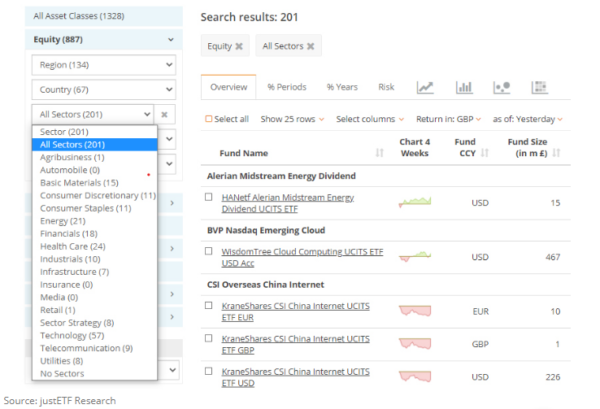Select Agribusiness (1) sector option
600x409 pixels.
click(95, 157)
